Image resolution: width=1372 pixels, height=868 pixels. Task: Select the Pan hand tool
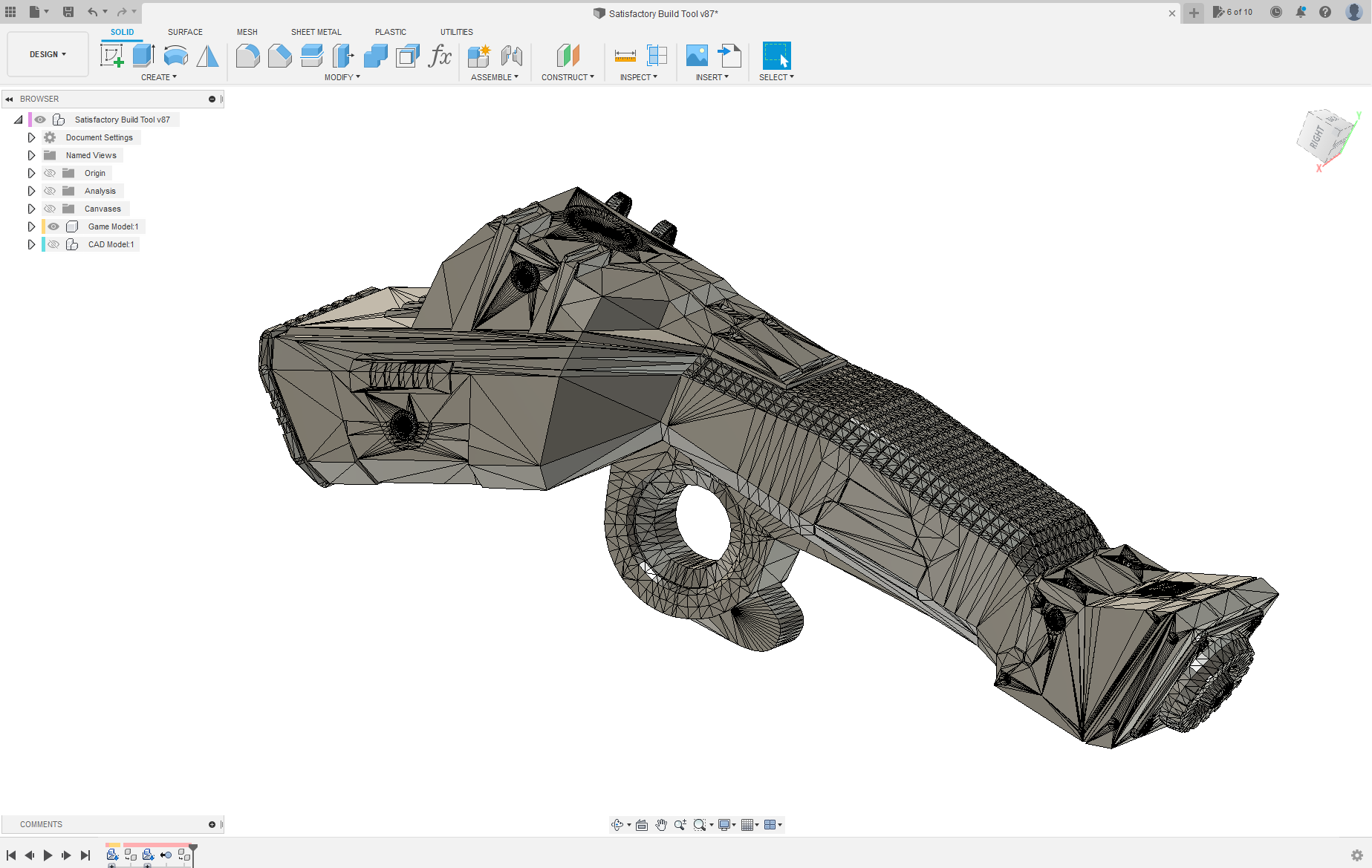pyautogui.click(x=660, y=825)
